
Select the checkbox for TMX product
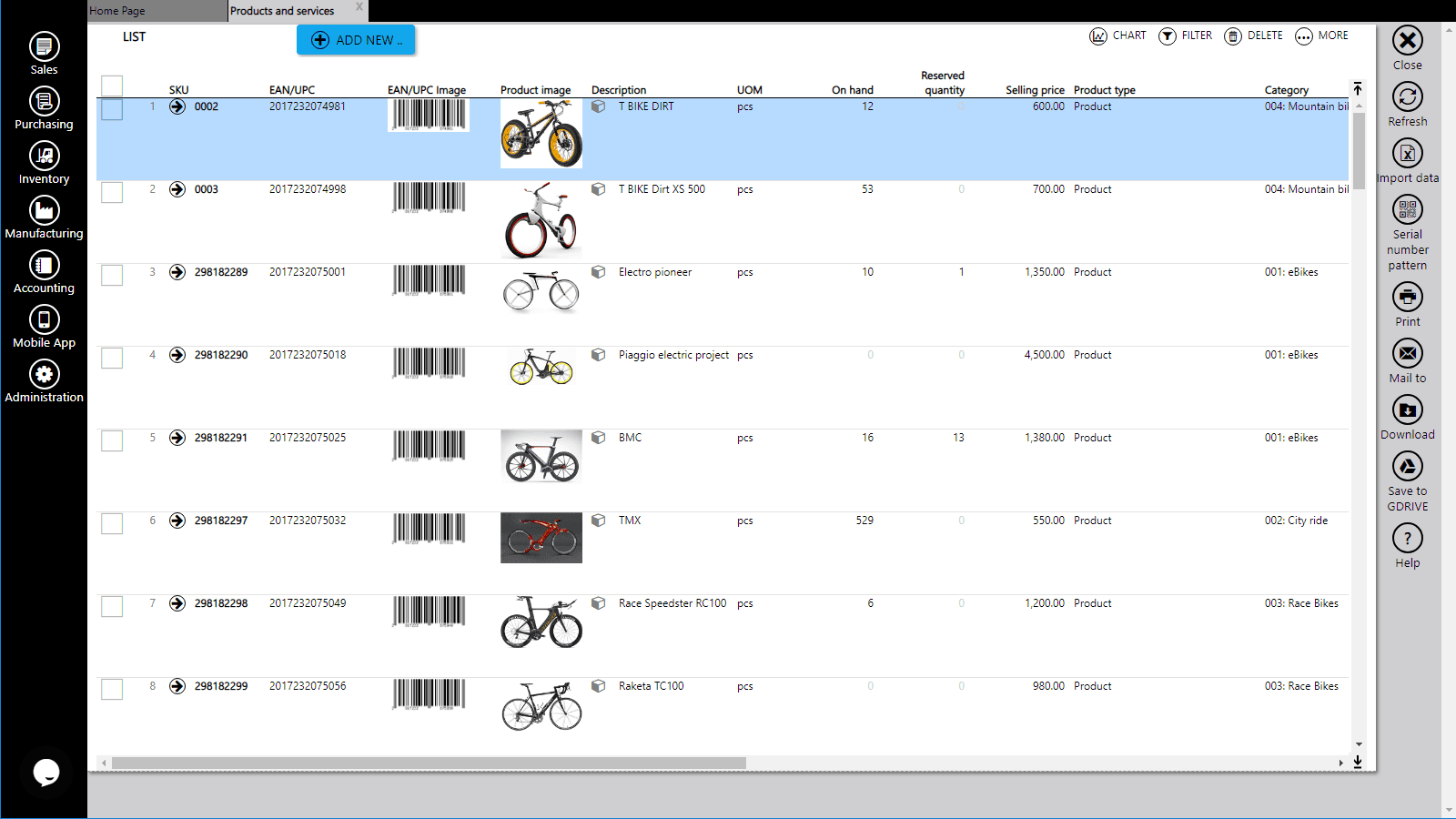click(112, 523)
